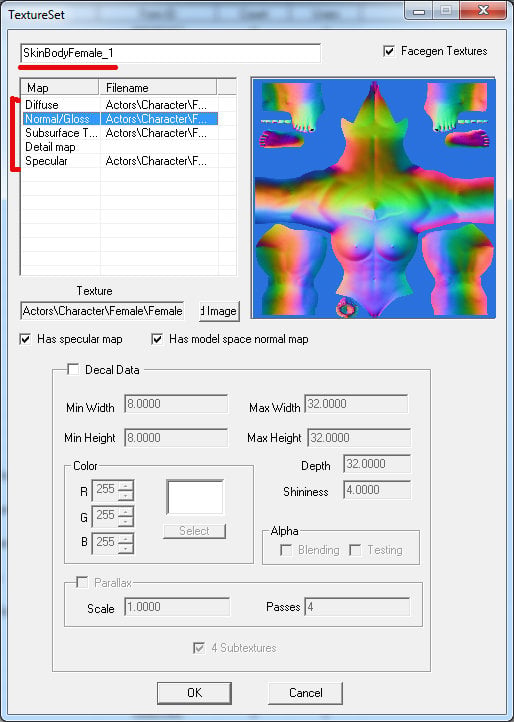Click the Map column header
Viewport: 514px width, 722px height.
[x=60, y=87]
